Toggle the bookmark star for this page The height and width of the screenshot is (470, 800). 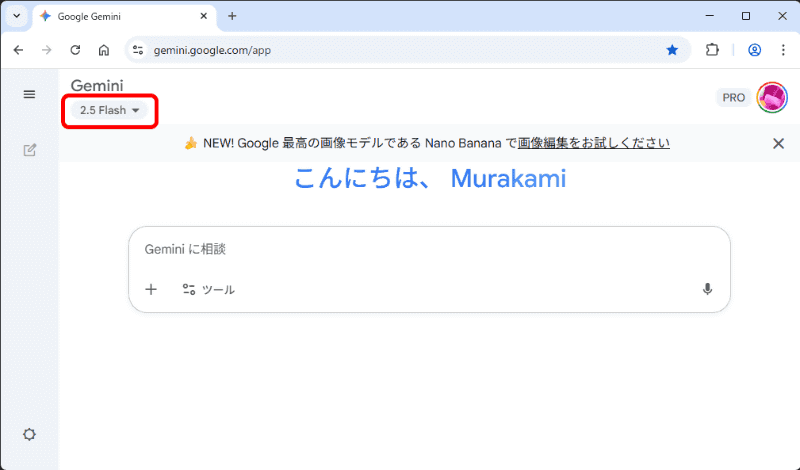click(x=672, y=50)
